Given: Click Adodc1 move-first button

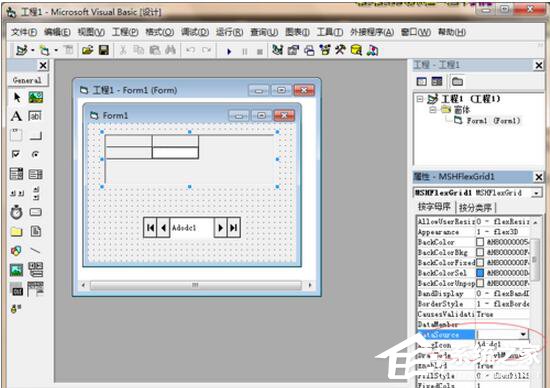Looking at the screenshot, I should 150,228.
